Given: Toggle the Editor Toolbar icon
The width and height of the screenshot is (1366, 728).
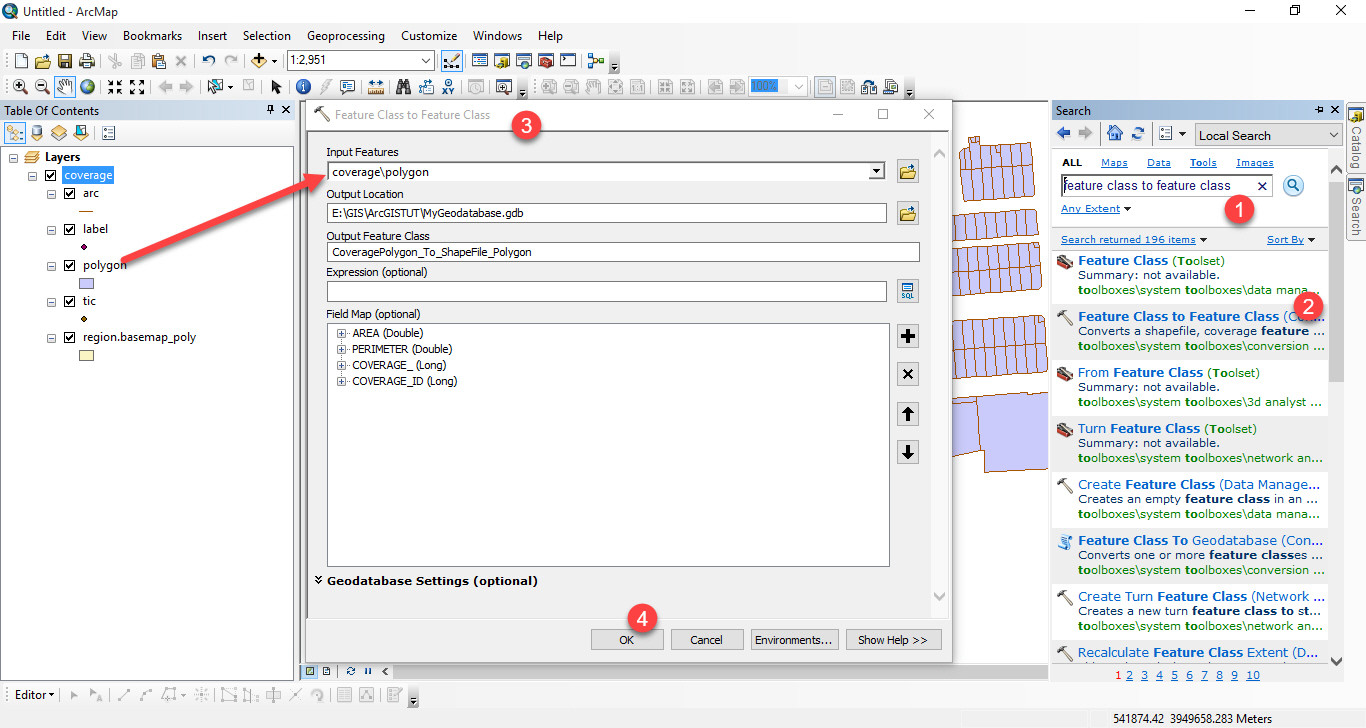Looking at the screenshot, I should [452, 61].
